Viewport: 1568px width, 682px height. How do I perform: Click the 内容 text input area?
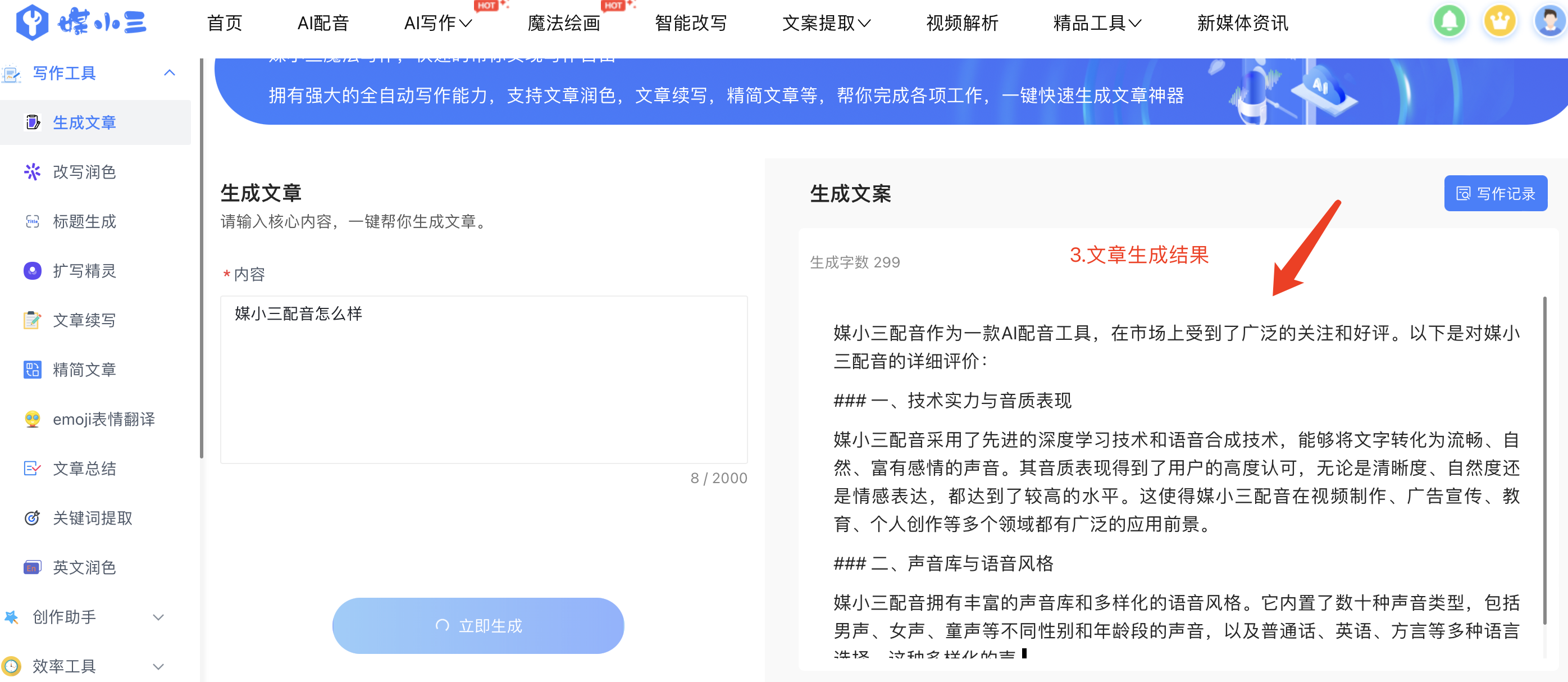point(484,379)
